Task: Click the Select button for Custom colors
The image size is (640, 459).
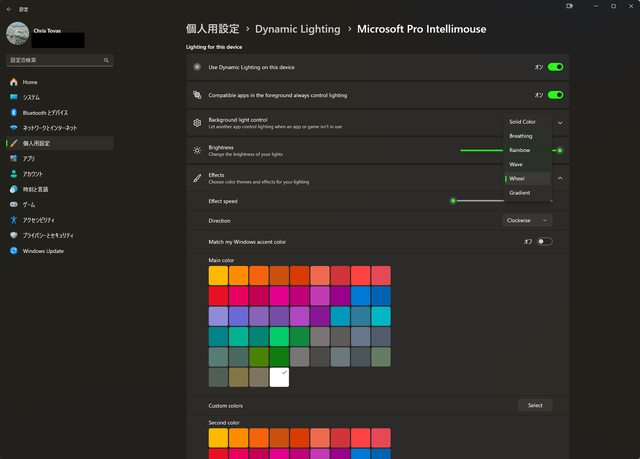Action: click(x=535, y=406)
